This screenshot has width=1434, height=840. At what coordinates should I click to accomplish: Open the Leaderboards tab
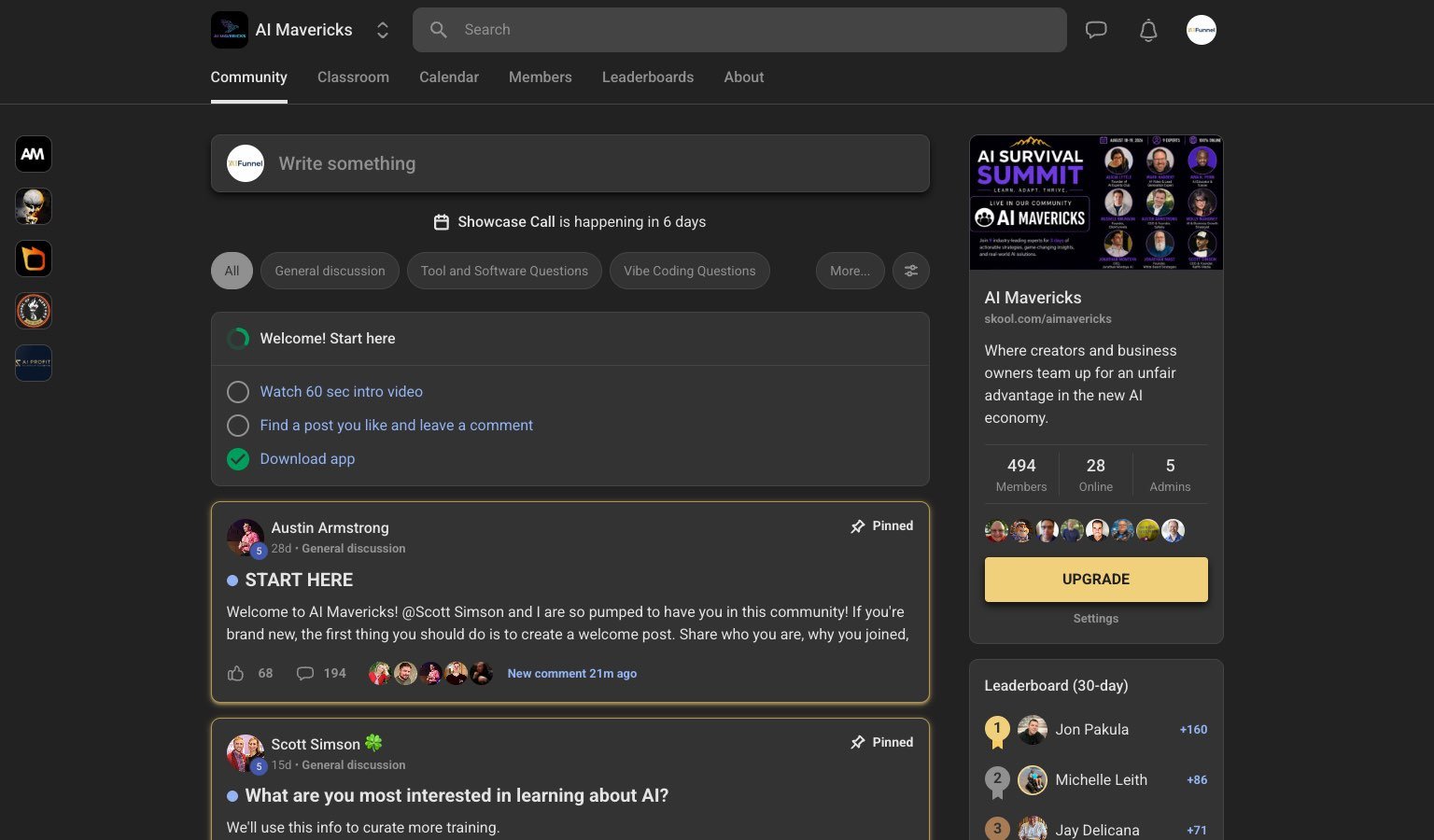[648, 77]
